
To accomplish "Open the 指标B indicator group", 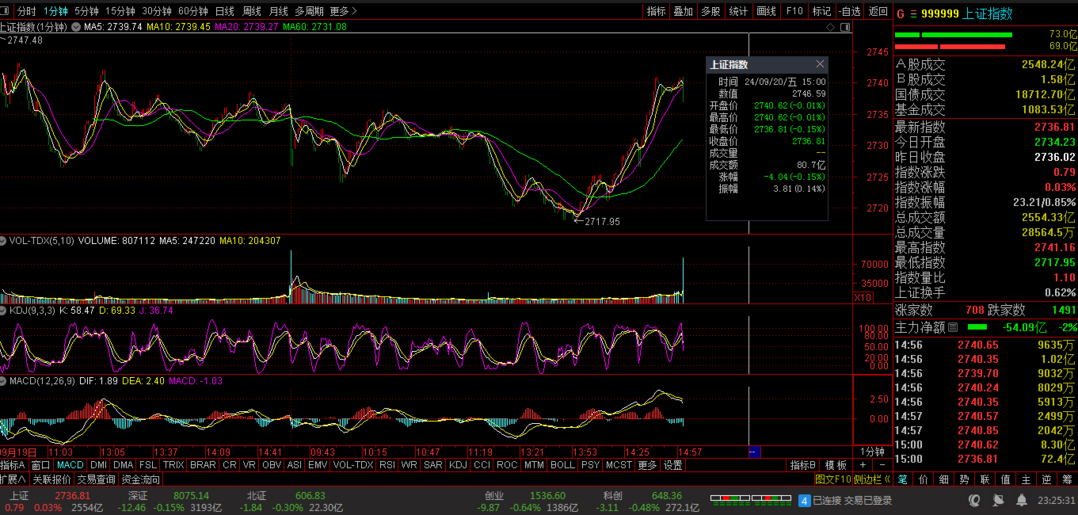I will (x=802, y=465).
